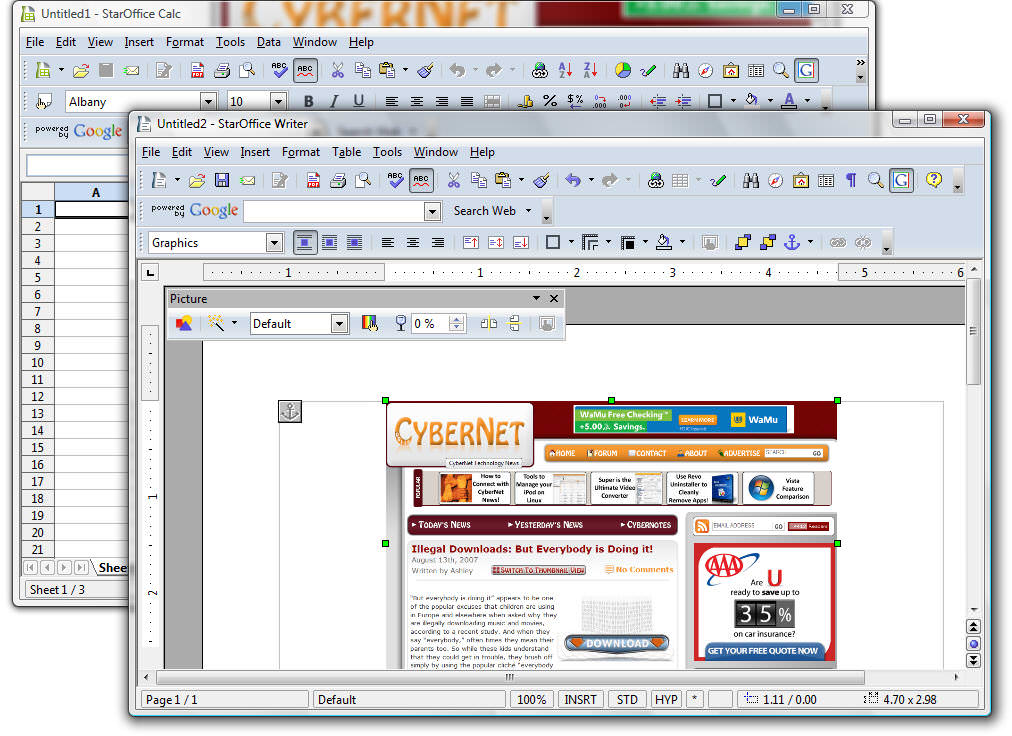Sort ascending in the Calc toolbar
1012x736 pixels.
point(565,70)
